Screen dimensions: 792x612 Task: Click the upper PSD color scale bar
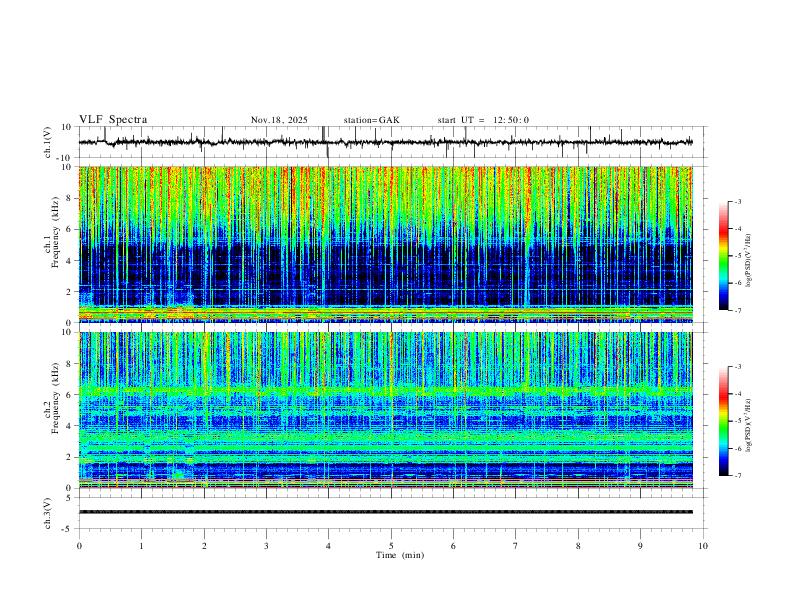coord(723,256)
